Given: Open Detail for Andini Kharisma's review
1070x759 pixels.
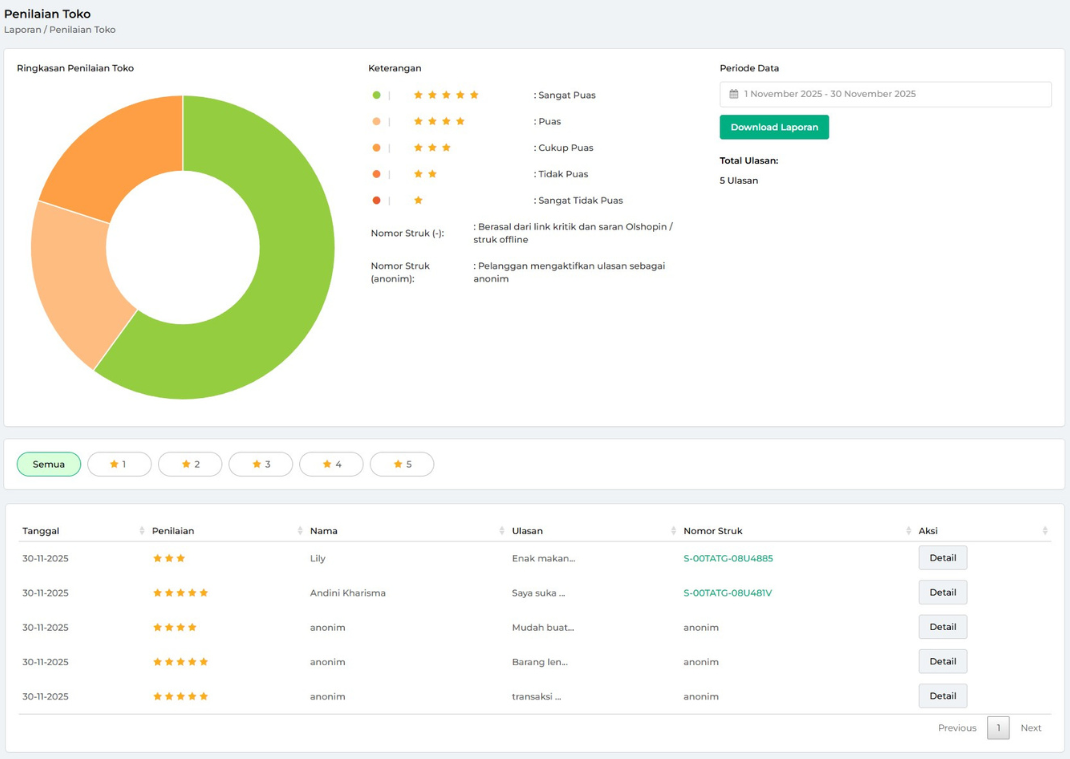Looking at the screenshot, I should [x=942, y=593].
